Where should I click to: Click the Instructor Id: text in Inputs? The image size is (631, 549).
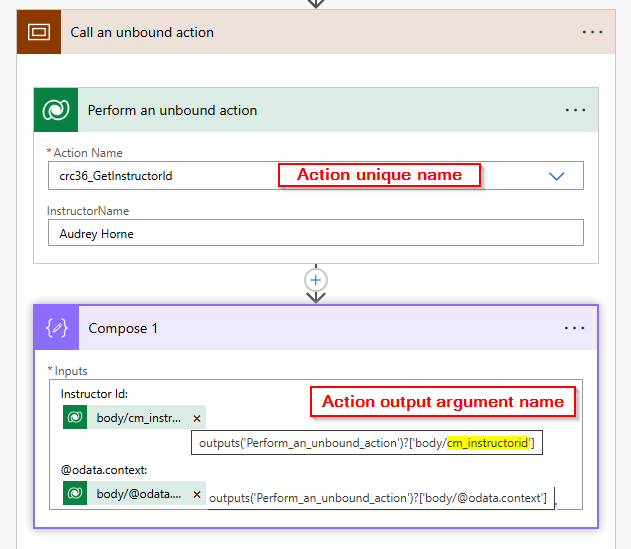[94, 394]
